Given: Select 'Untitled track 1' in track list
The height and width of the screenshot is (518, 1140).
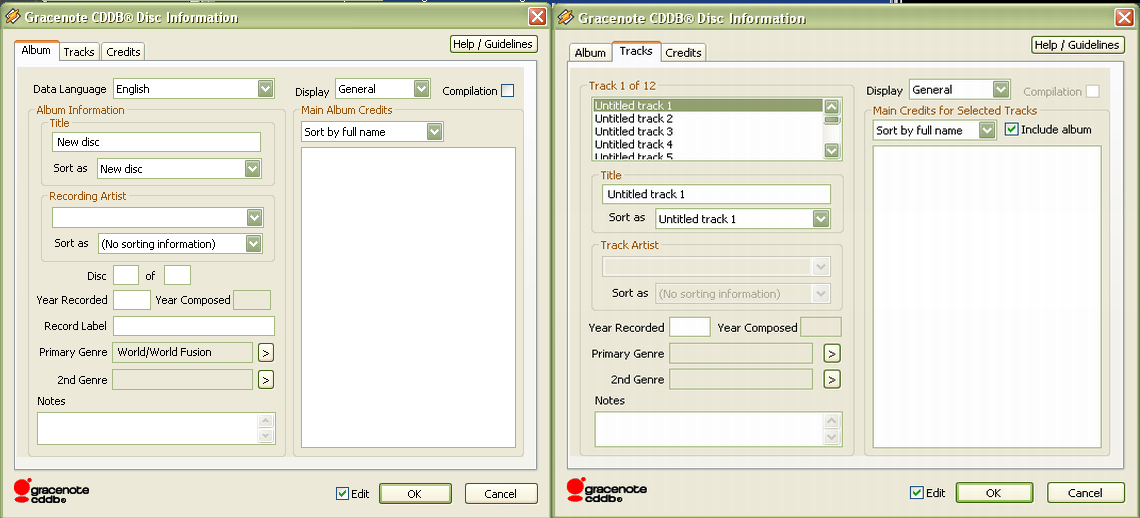Looking at the screenshot, I should click(707, 105).
